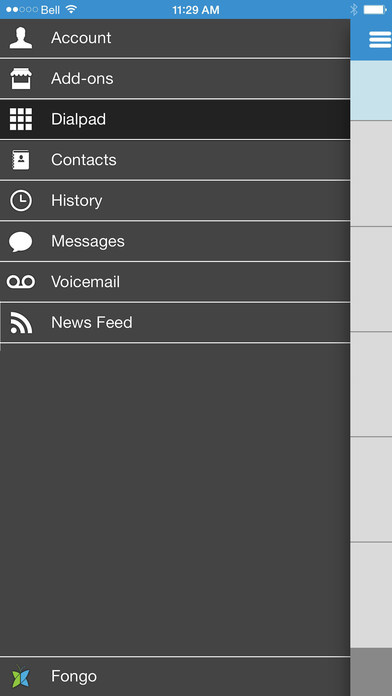
Task: Tap the Fongo label at the bottom
Action: point(74,676)
